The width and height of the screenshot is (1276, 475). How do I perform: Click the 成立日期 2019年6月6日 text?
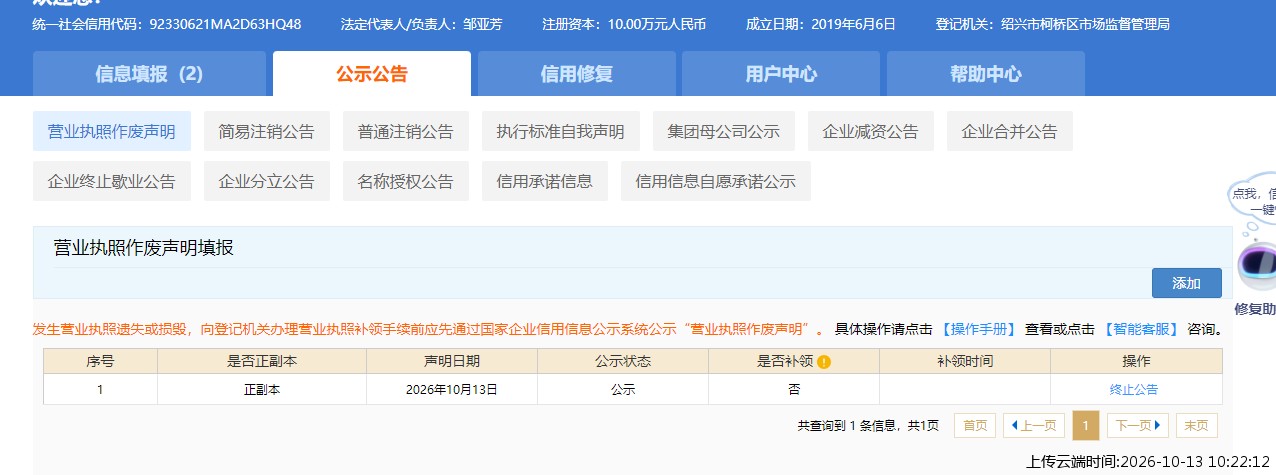coord(821,24)
